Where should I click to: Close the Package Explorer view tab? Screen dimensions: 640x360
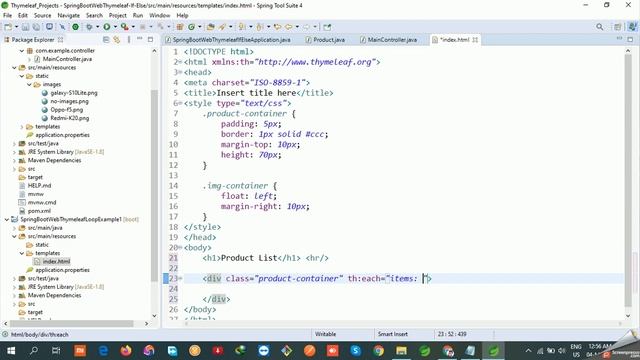tap(60, 40)
